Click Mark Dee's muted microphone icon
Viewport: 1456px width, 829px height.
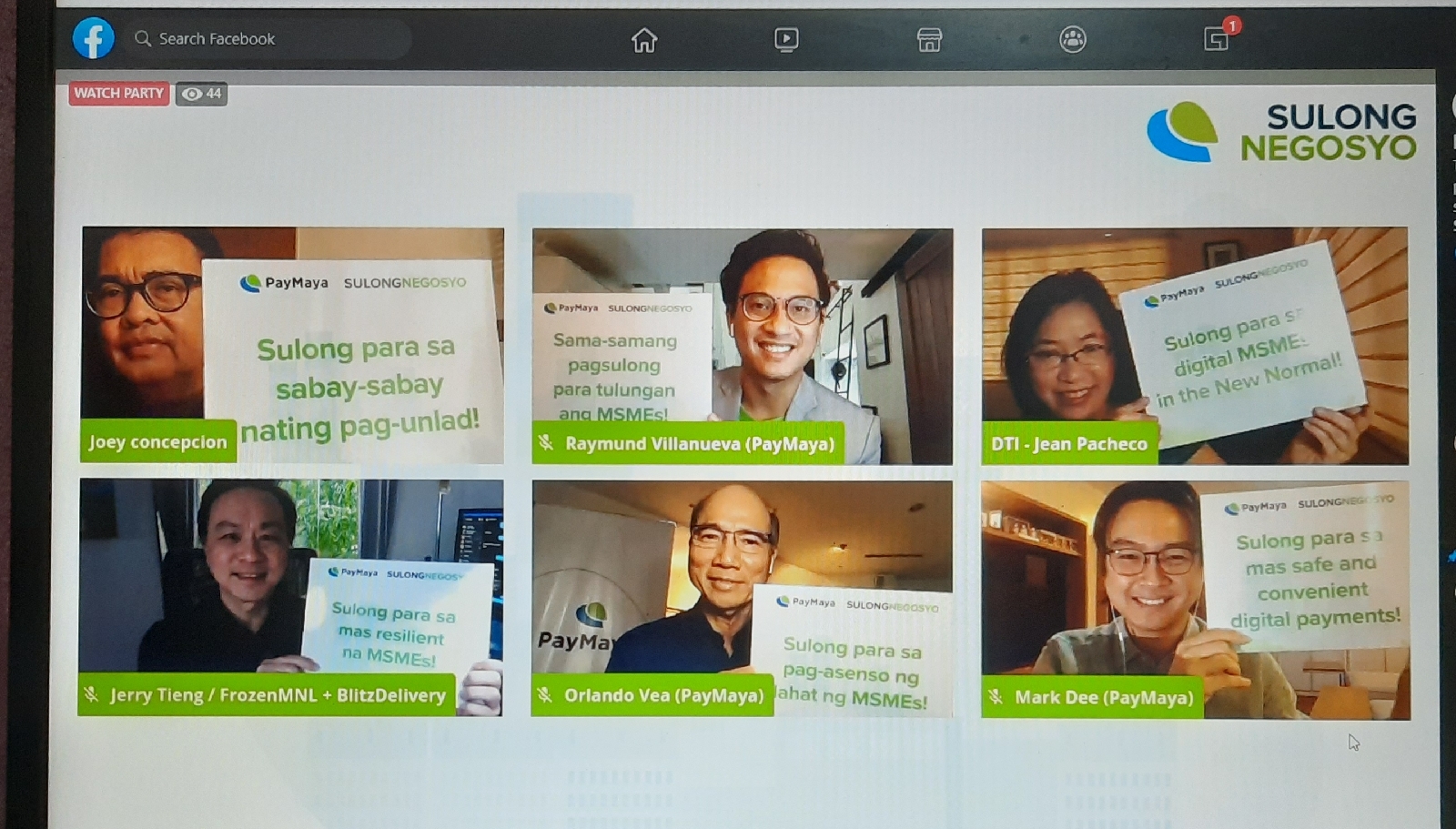point(996,697)
